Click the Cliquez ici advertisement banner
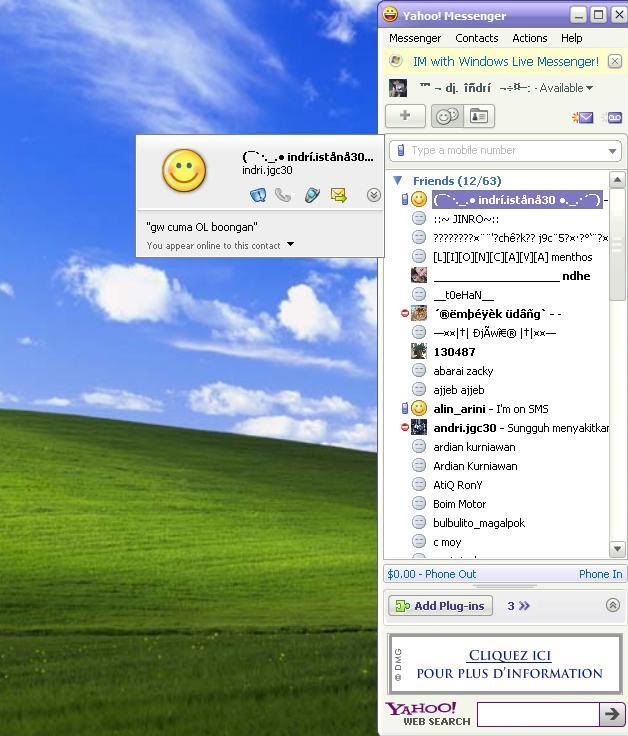Viewport: 628px width, 736px height. (505, 664)
